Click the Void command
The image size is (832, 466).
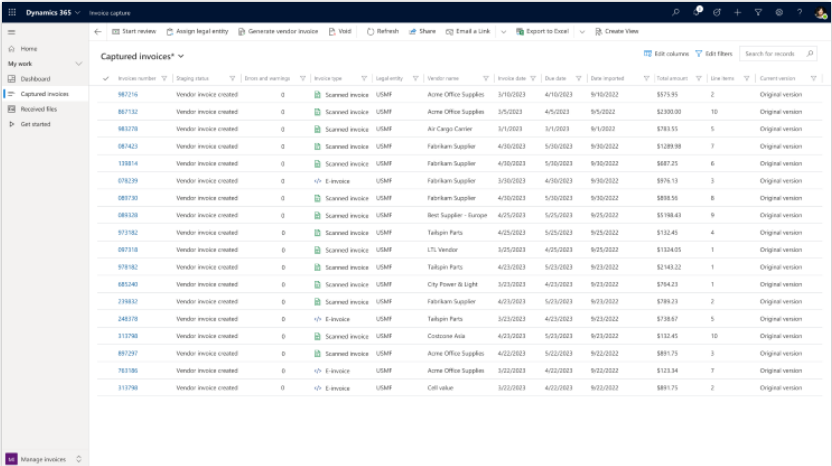[340, 31]
